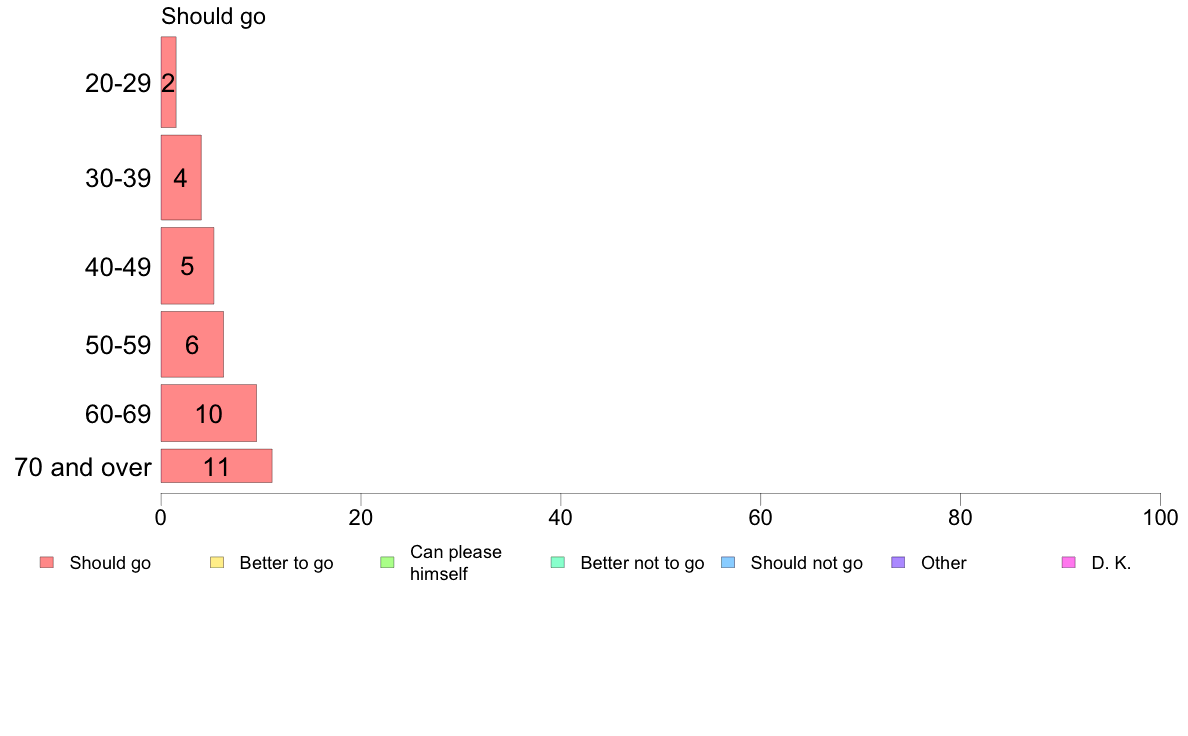Viewport: 1188px width, 736px height.
Task: Click the blue Should not go swatch
Action: (x=728, y=562)
